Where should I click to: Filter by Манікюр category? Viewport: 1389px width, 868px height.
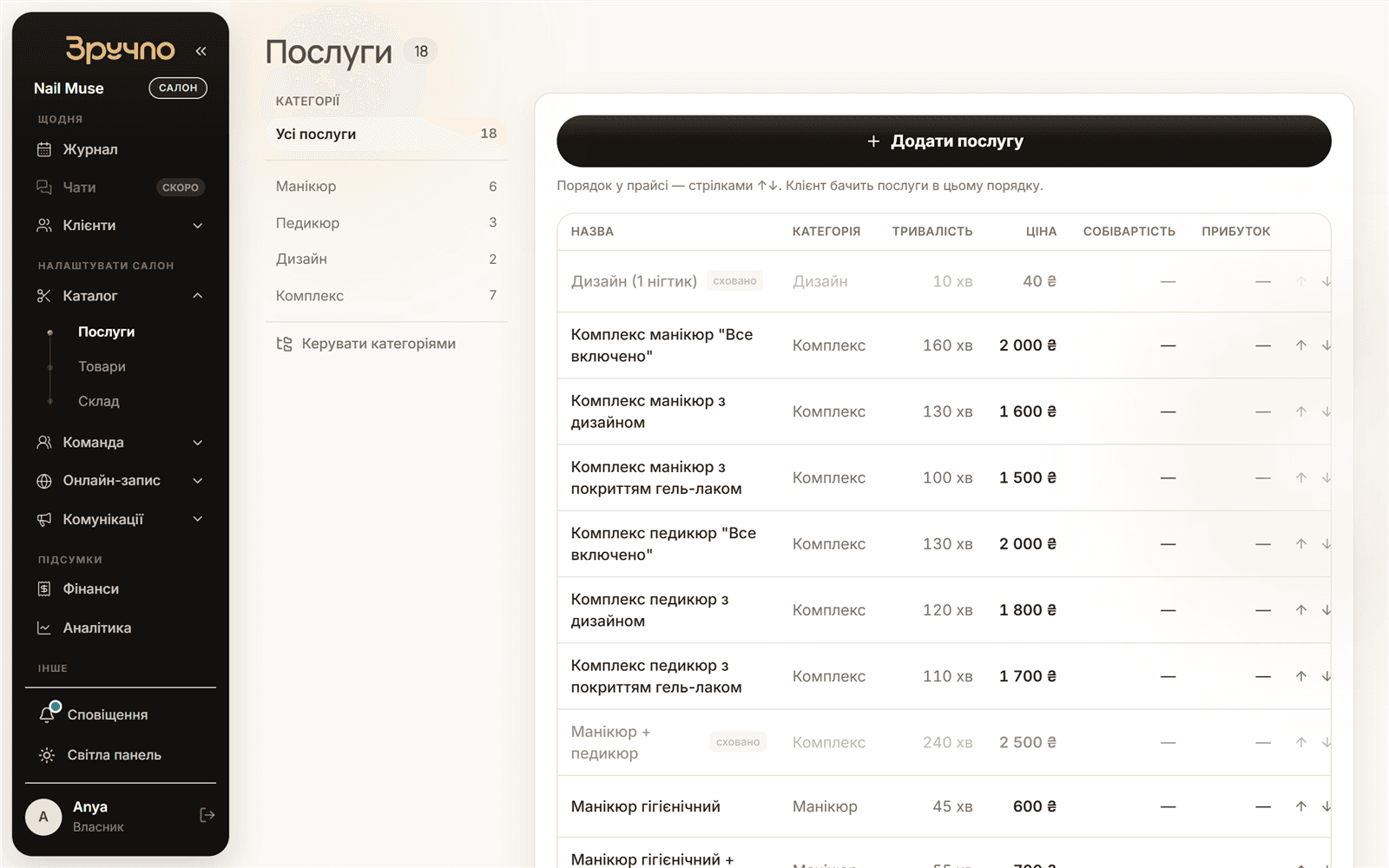point(386,187)
